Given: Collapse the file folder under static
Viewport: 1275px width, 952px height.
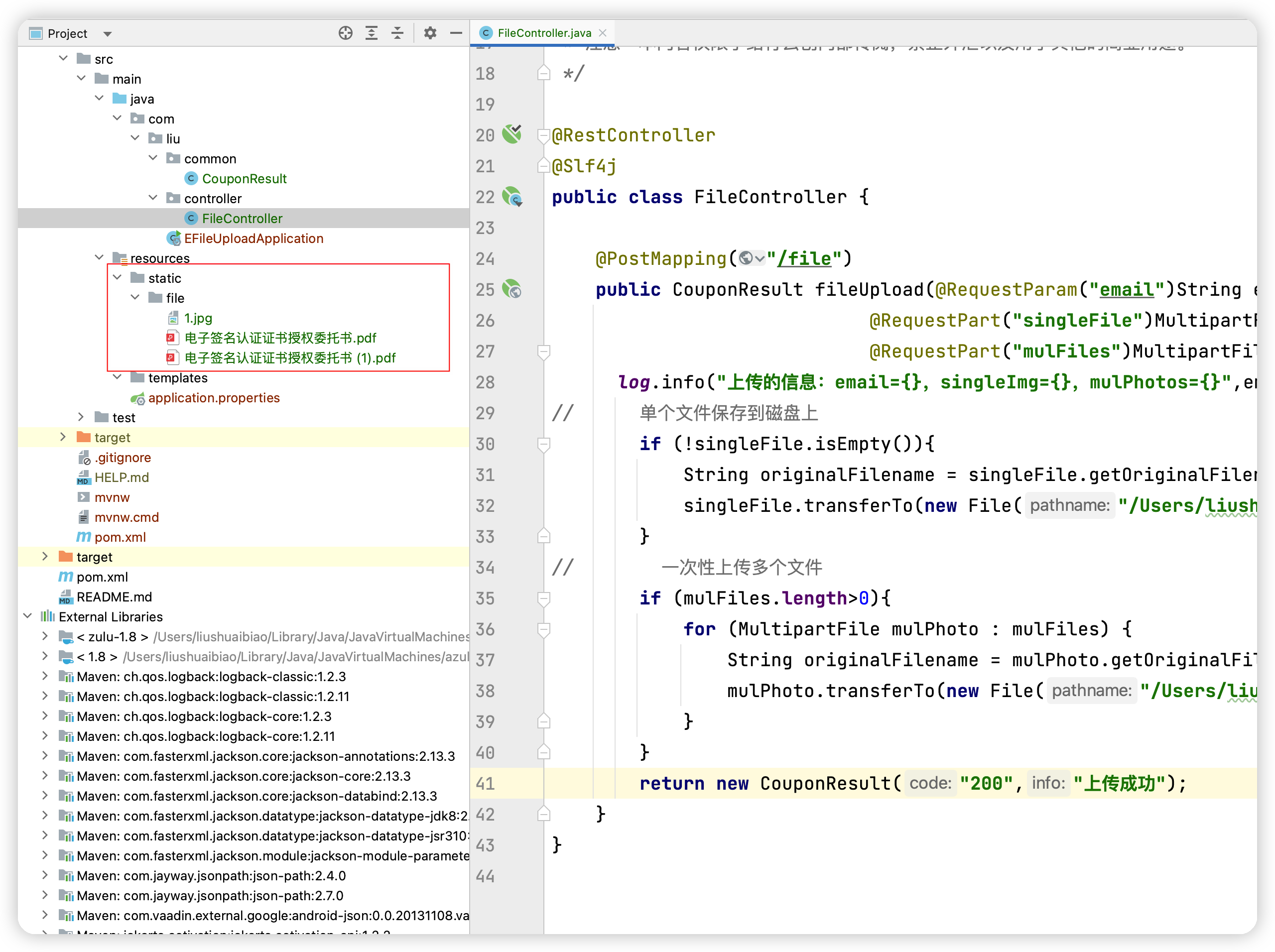Looking at the screenshot, I should coord(135,297).
